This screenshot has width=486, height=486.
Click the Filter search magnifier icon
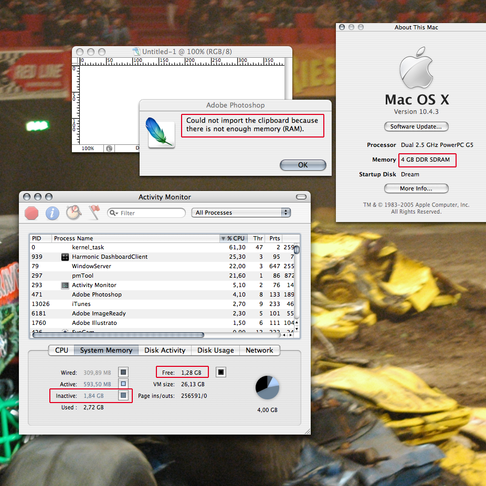113,213
